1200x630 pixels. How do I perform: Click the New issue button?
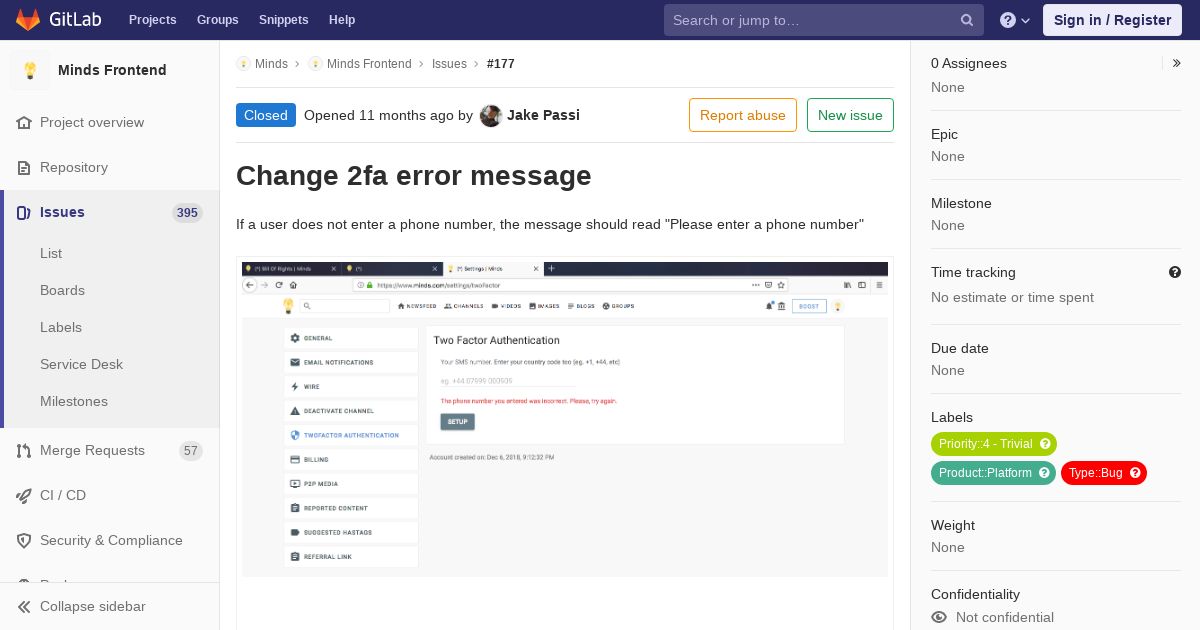click(850, 115)
